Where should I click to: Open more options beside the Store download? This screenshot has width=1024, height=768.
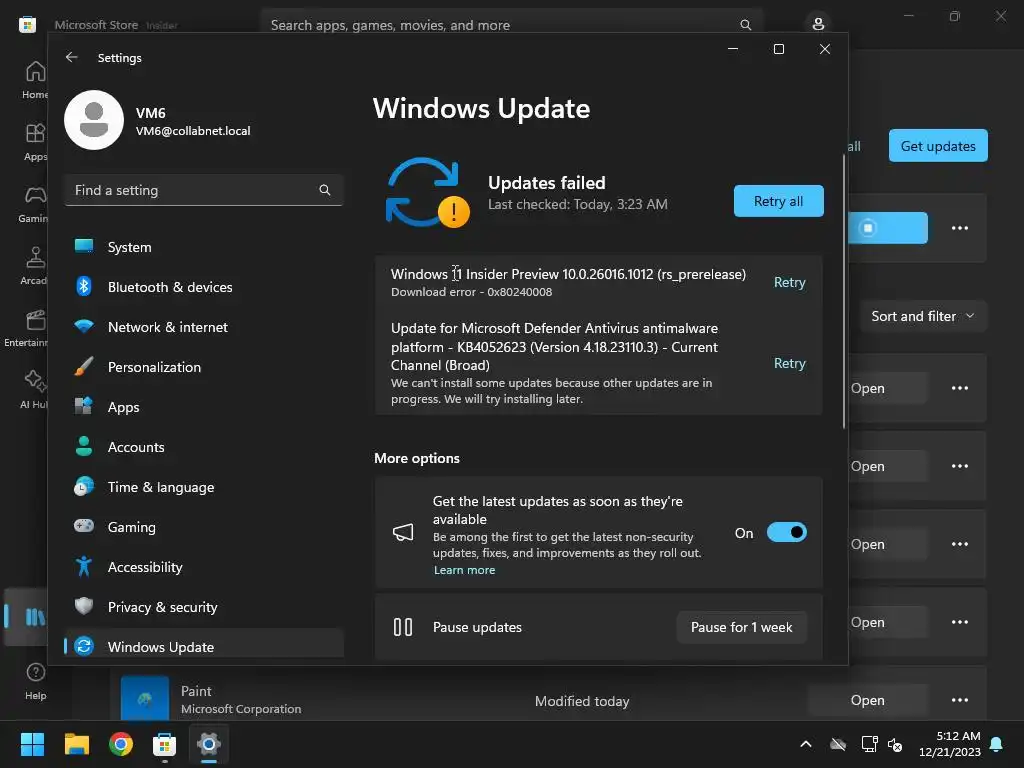click(959, 228)
